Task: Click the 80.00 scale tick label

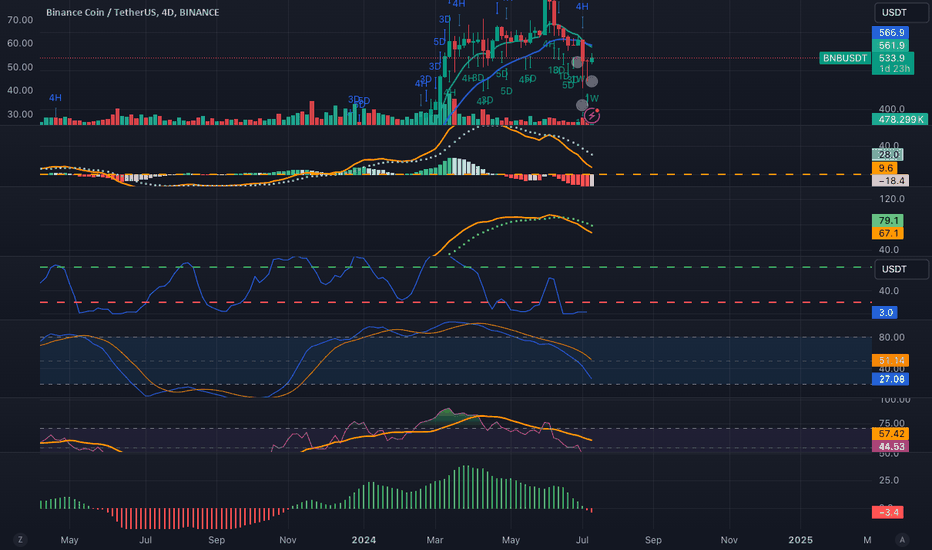Action: tap(892, 337)
